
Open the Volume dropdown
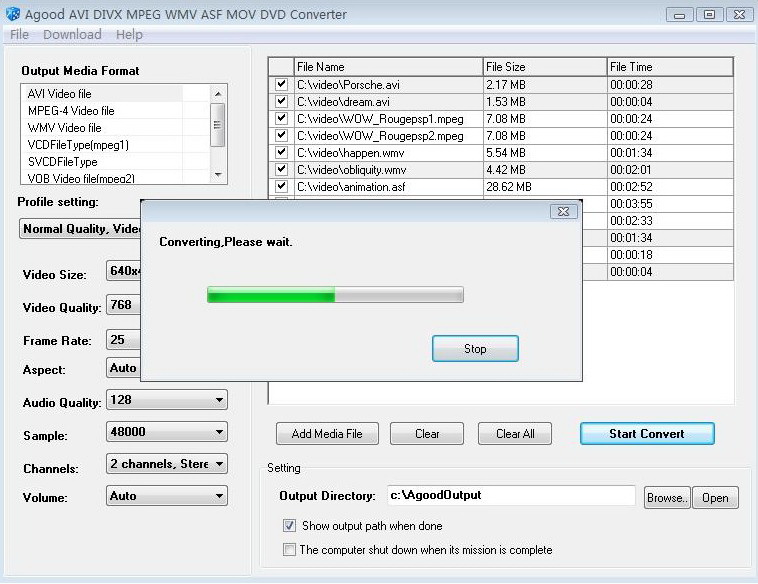point(167,496)
